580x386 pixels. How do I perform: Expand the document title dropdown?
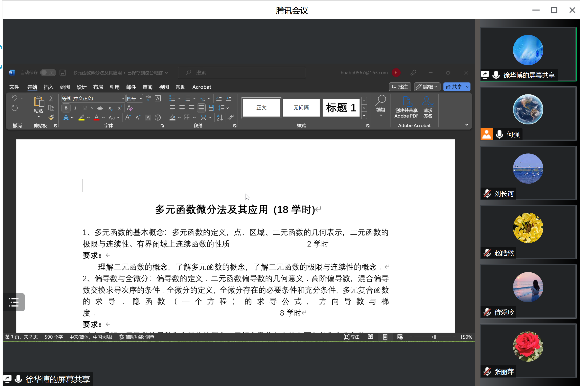[x=166, y=73]
